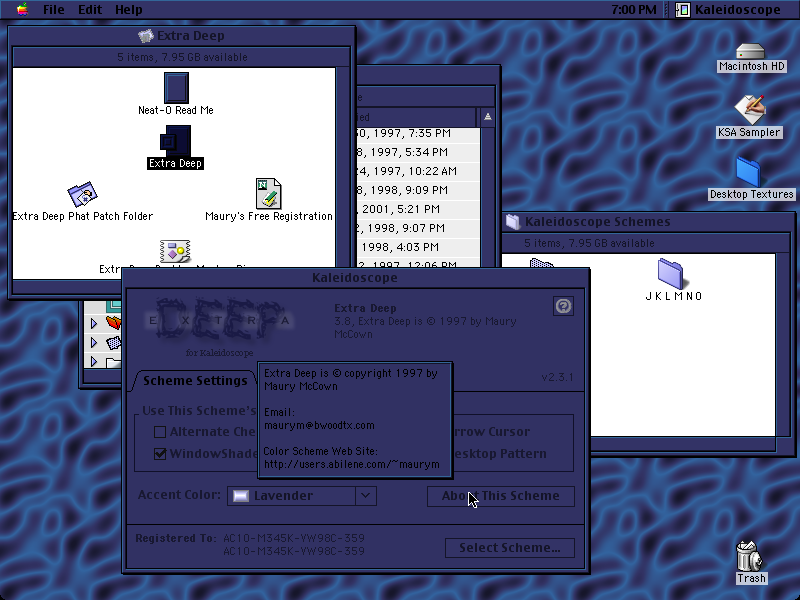Click the date row ending 1997, 7:35 PM
This screenshot has height=600, width=800.
[418, 133]
